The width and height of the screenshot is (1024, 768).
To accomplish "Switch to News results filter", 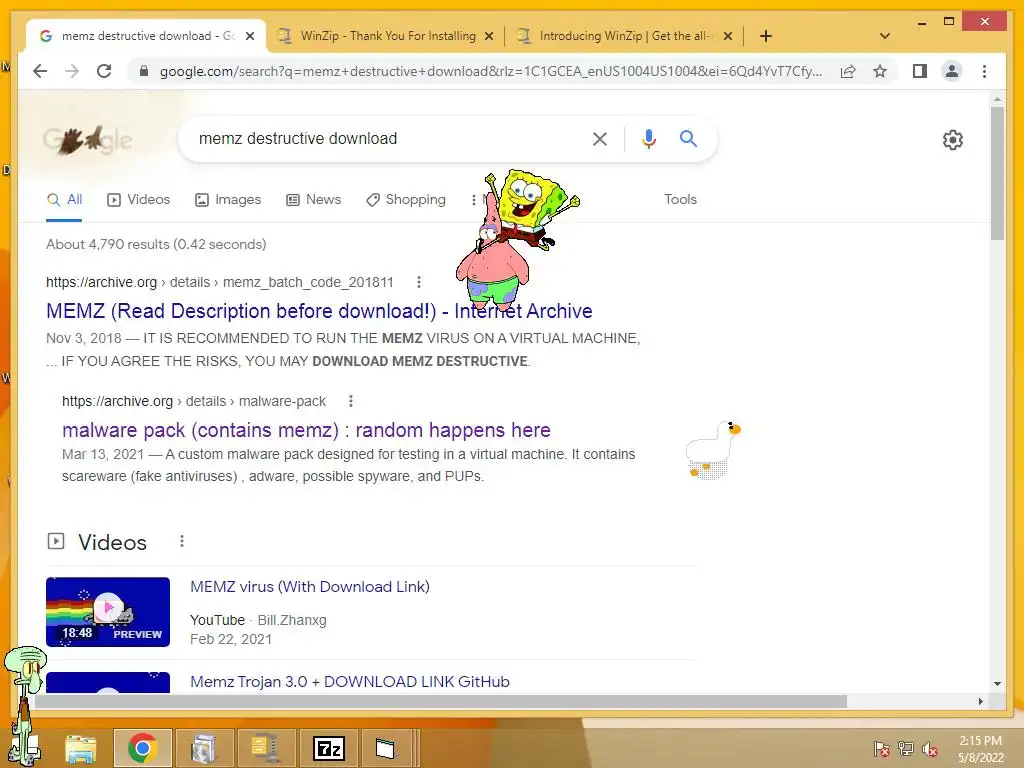I will (x=313, y=199).
